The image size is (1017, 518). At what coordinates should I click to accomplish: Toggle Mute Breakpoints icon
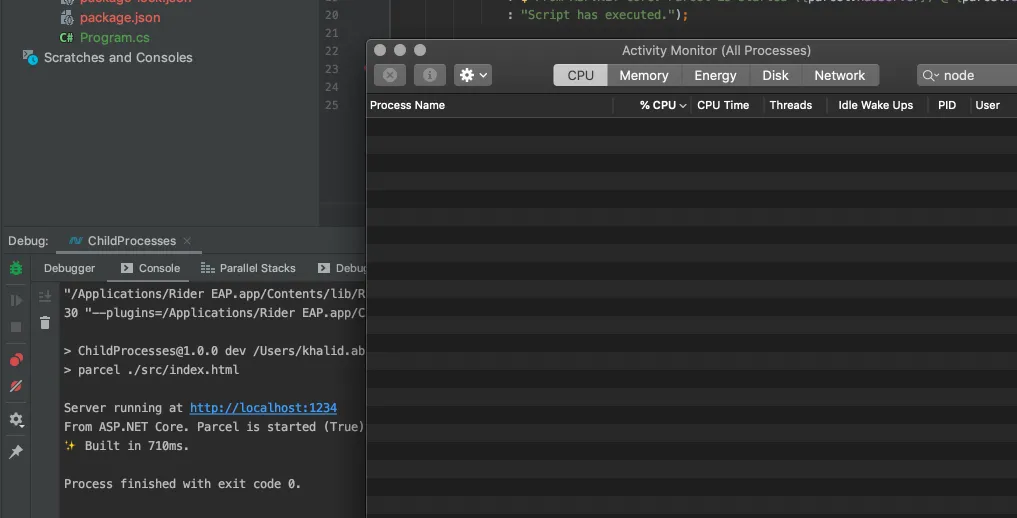pos(16,386)
